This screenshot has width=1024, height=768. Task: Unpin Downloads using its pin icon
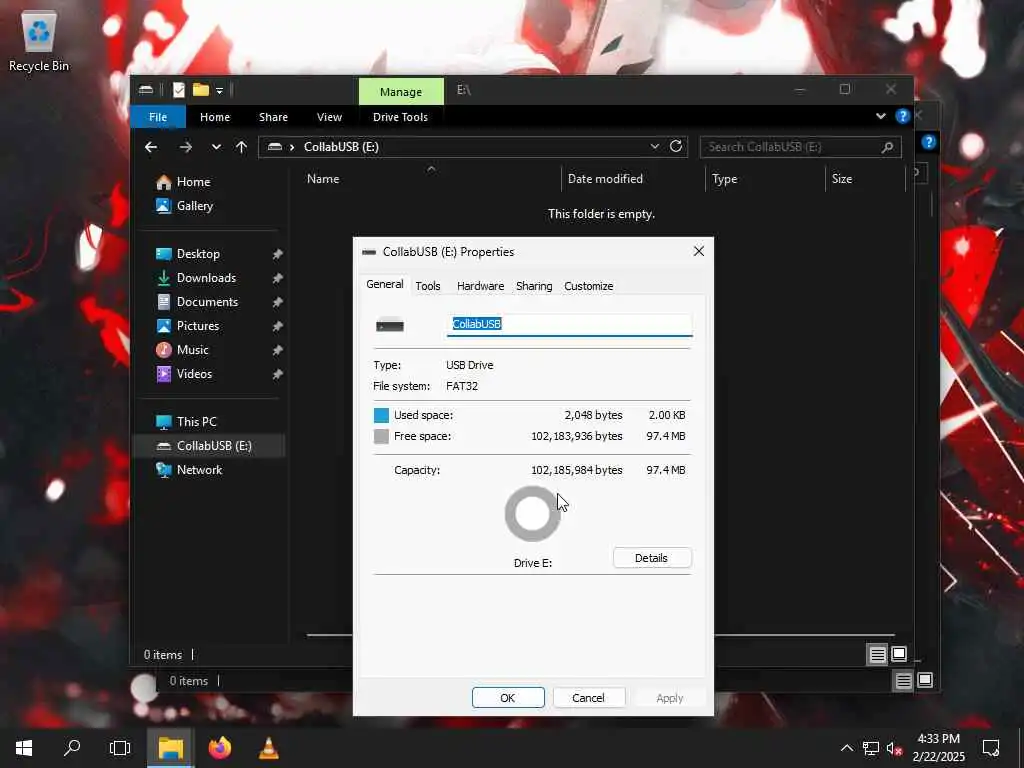point(278,278)
